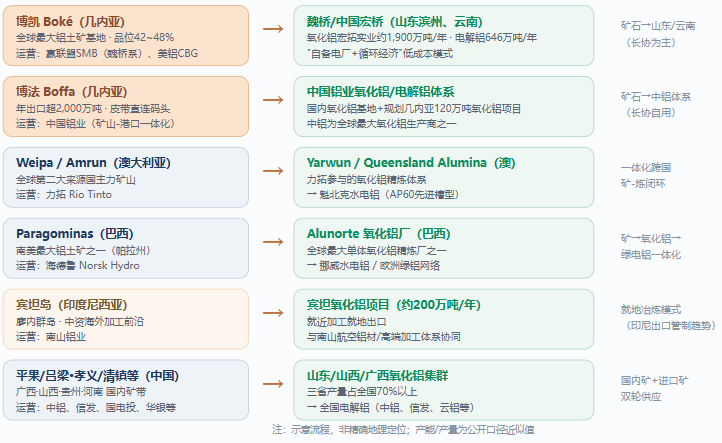Click the line '就近加工就地出口'
Image resolution: width=722 pixels, height=443 pixels.
click(346, 321)
